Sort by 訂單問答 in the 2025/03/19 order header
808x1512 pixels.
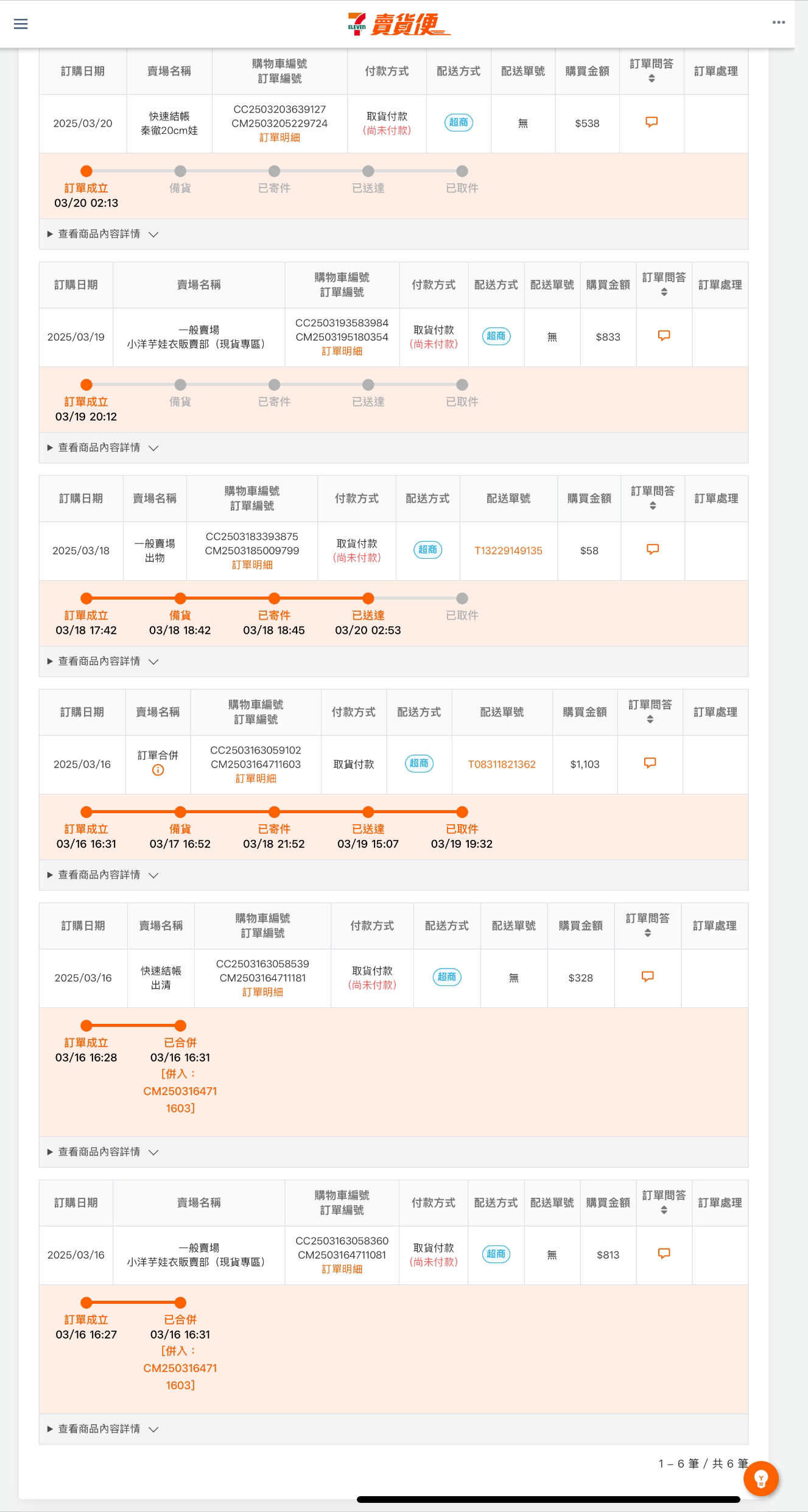(664, 292)
